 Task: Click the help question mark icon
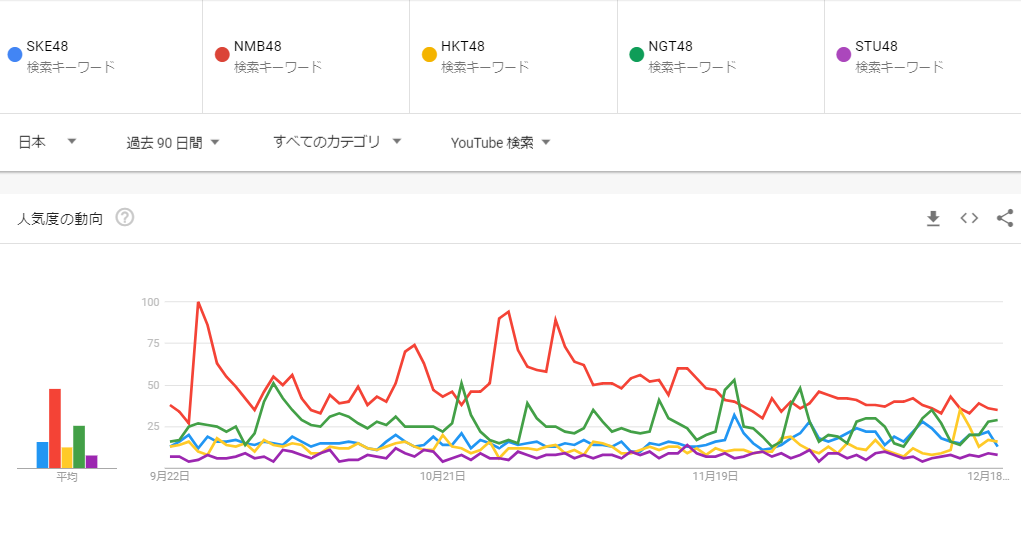(125, 218)
